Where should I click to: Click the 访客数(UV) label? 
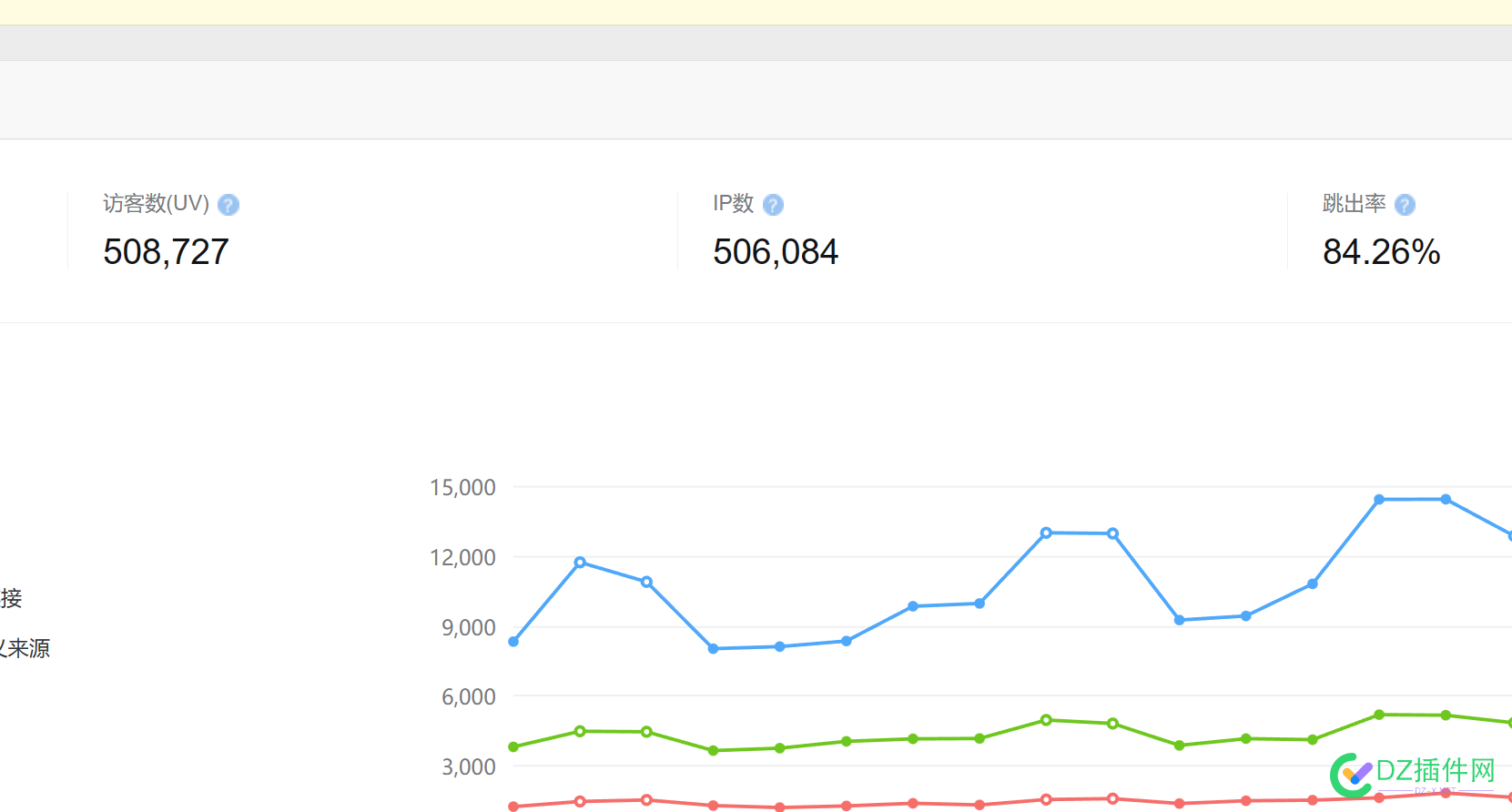(x=156, y=204)
